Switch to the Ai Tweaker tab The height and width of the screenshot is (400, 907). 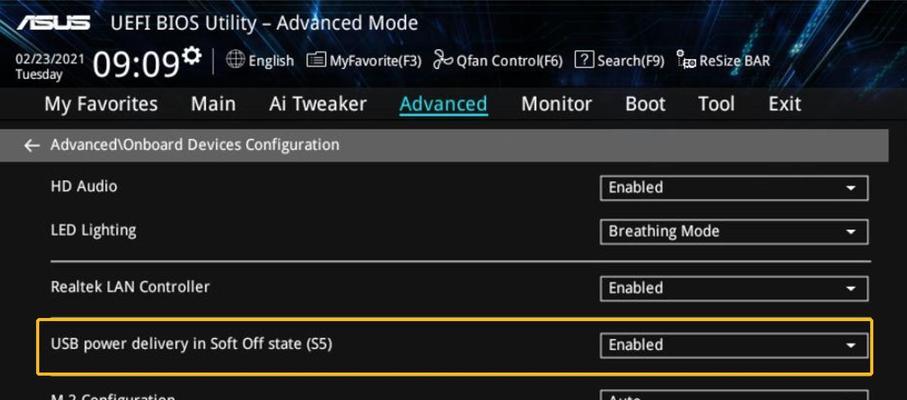pyautogui.click(x=318, y=104)
